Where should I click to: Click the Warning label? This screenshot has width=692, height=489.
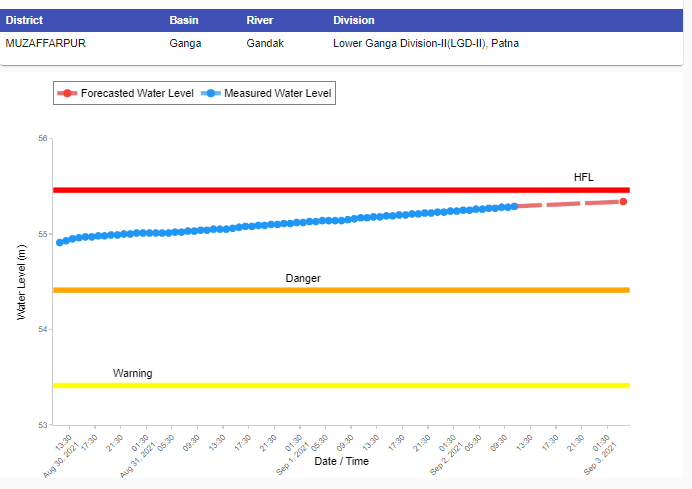(132, 373)
